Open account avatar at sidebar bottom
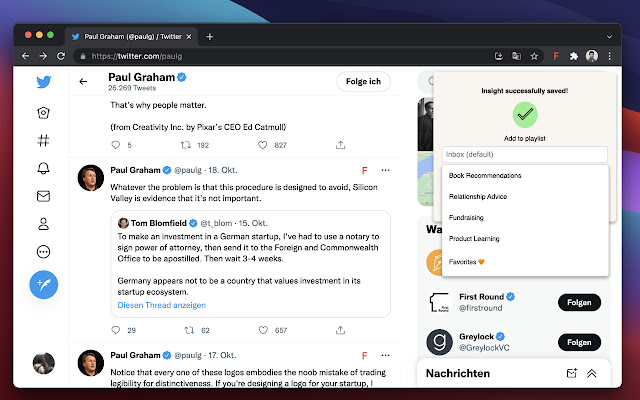 pos(44,363)
